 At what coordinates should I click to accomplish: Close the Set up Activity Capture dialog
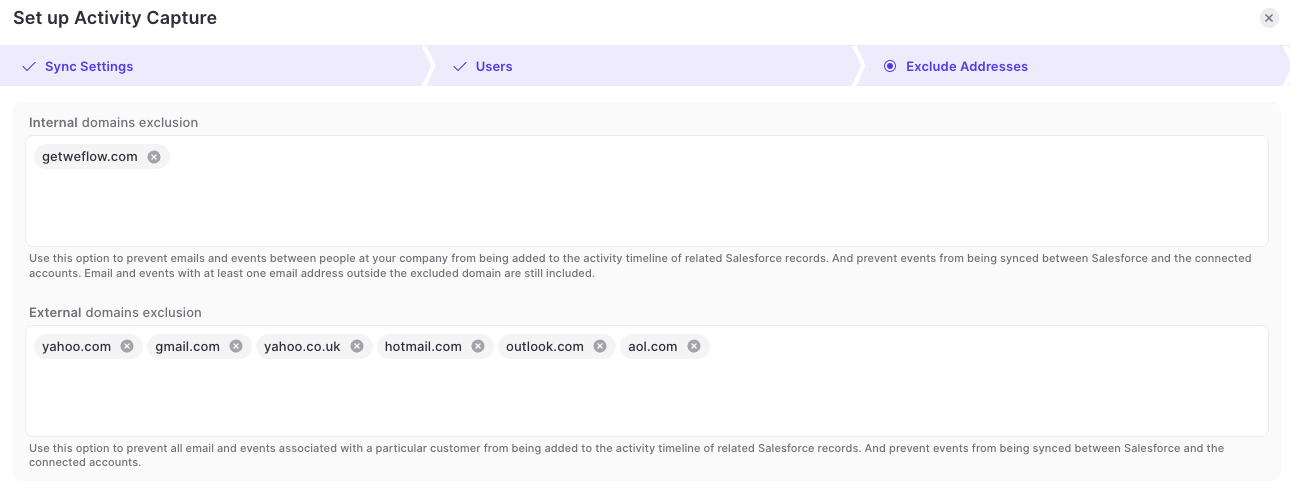tap(1269, 18)
